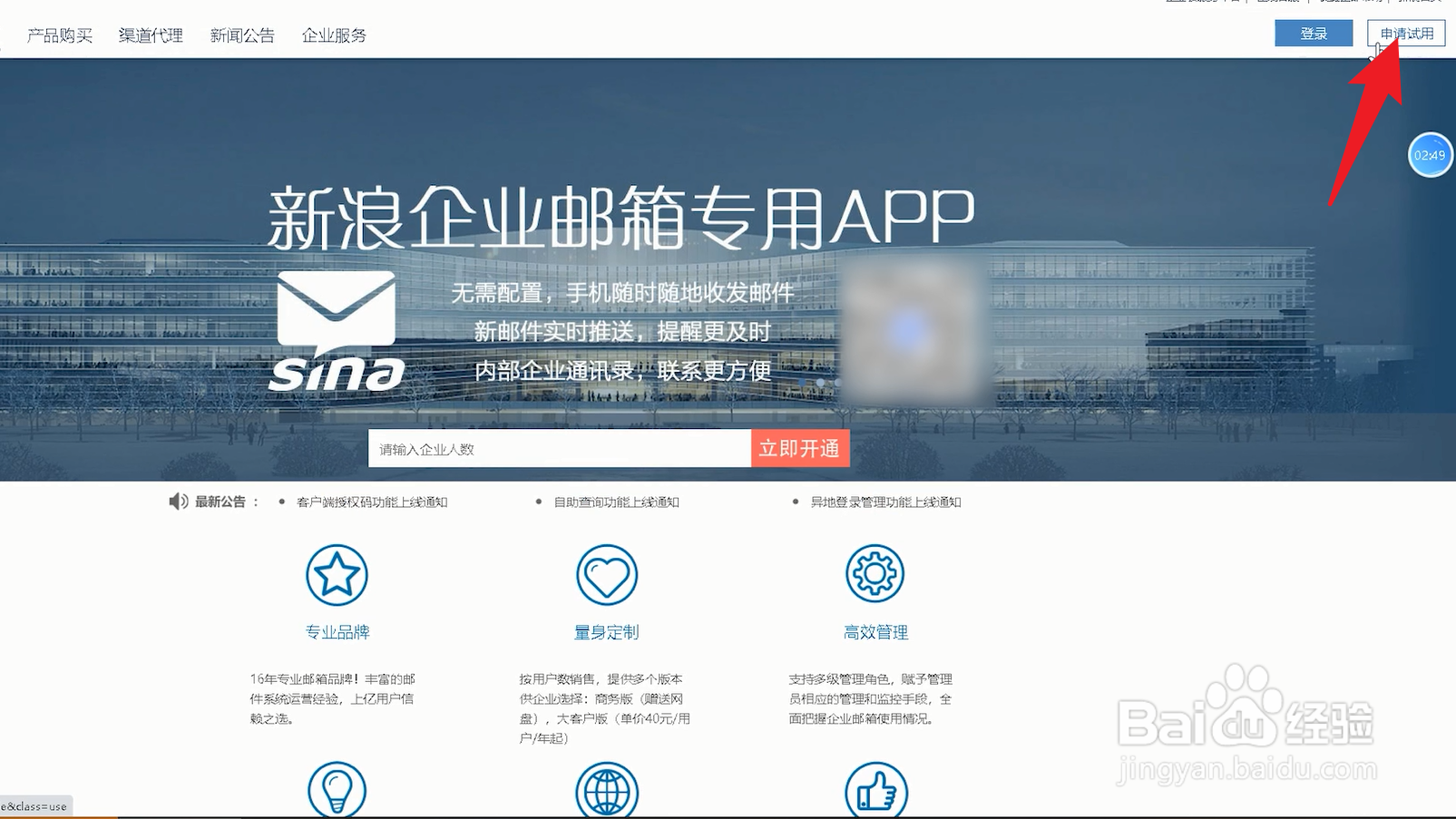Image resolution: width=1456 pixels, height=819 pixels.
Task: Click the thumbs-up feature icon
Action: (x=876, y=791)
